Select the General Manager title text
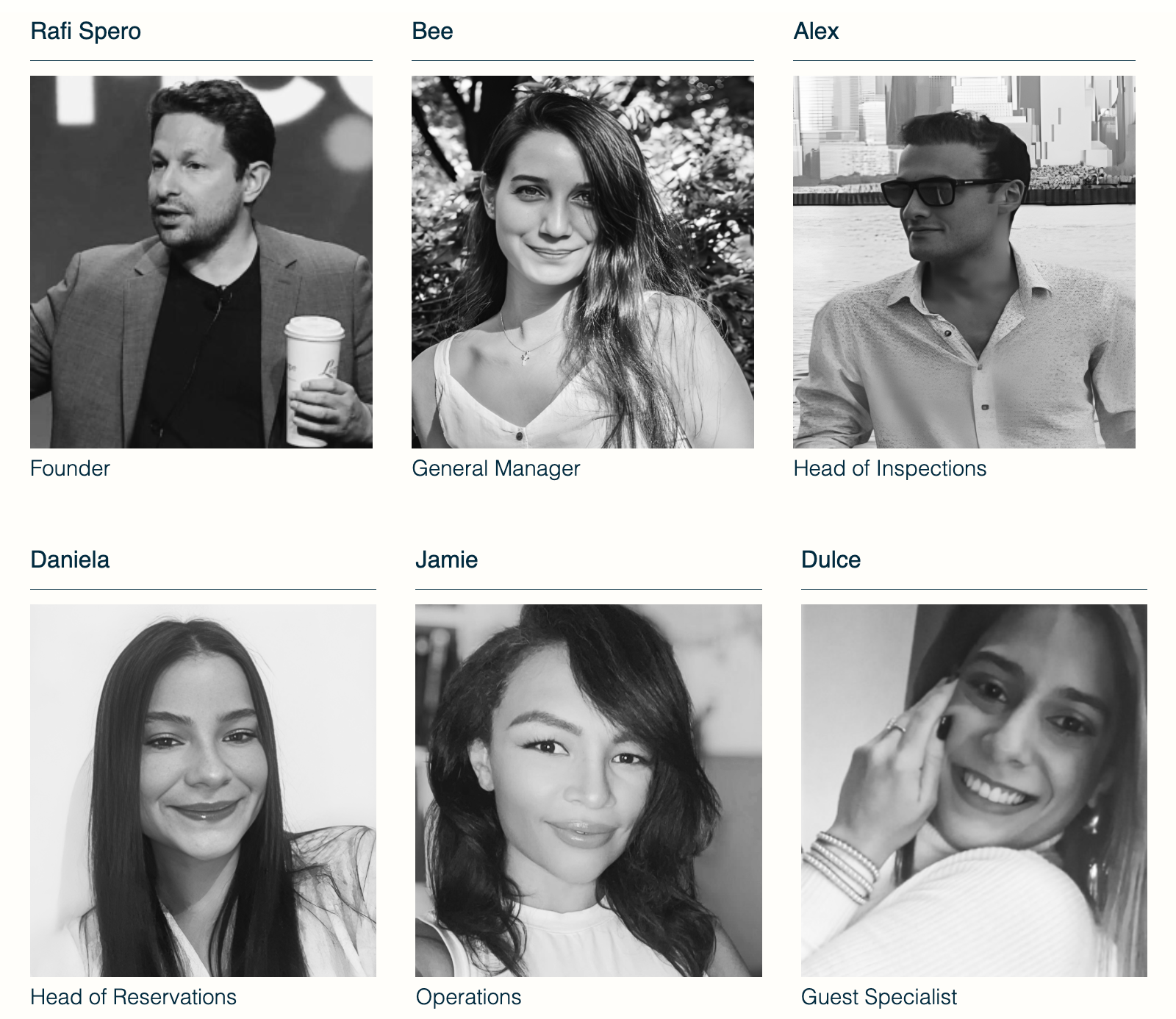 (496, 468)
